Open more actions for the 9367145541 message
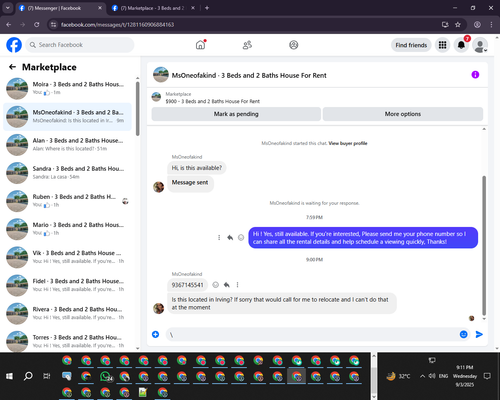 pos(237,285)
